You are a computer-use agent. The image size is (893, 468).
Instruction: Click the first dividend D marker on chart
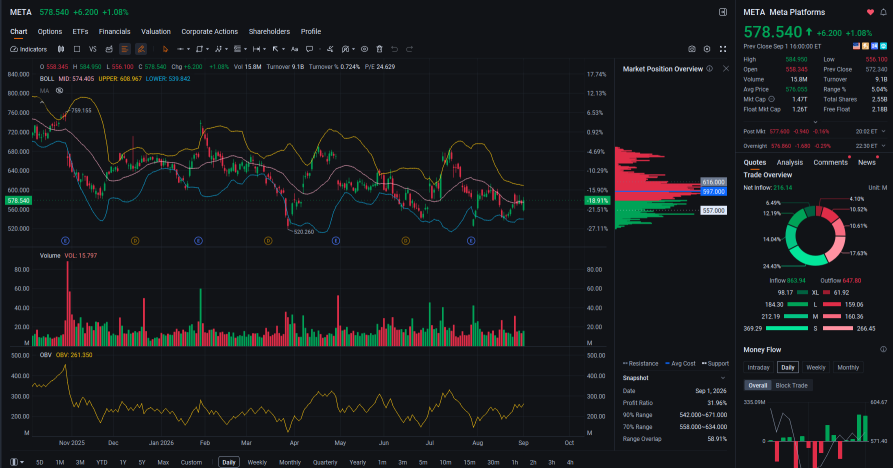(135, 241)
